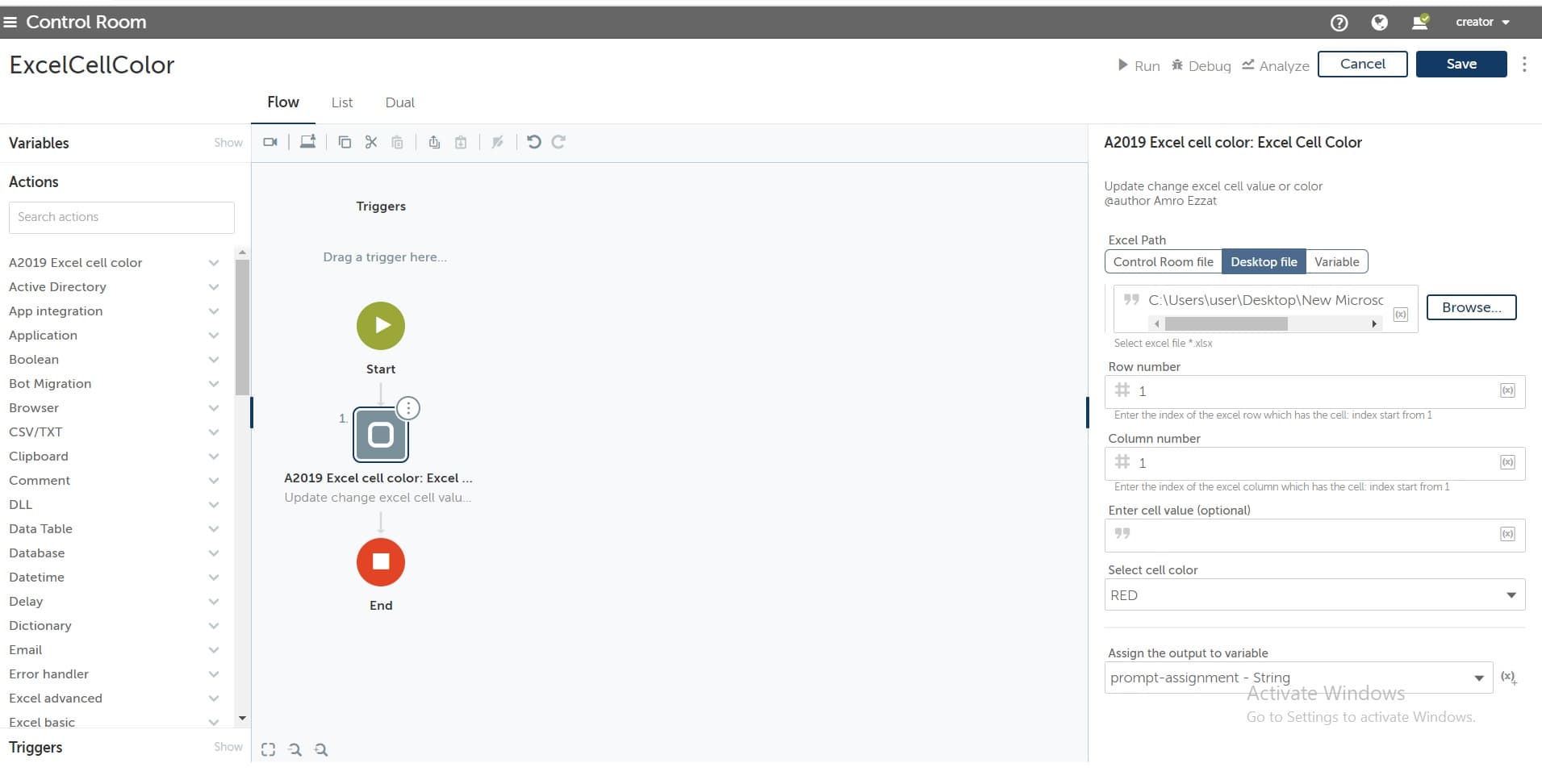The height and width of the screenshot is (784, 1542).
Task: Browse for an Excel file
Action: [x=1471, y=307]
